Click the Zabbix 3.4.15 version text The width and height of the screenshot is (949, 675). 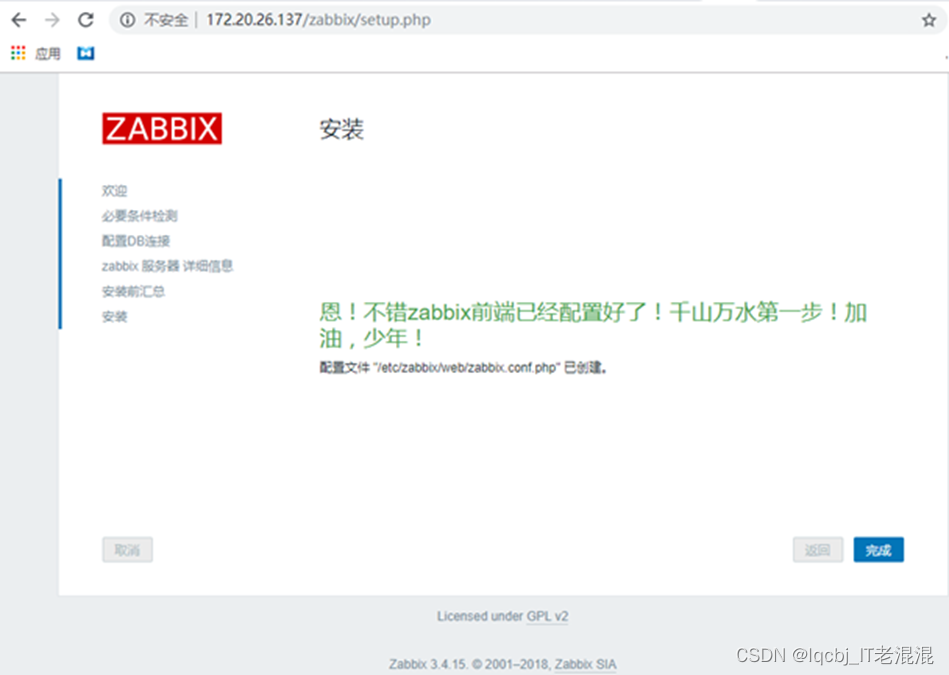pyautogui.click(x=428, y=664)
